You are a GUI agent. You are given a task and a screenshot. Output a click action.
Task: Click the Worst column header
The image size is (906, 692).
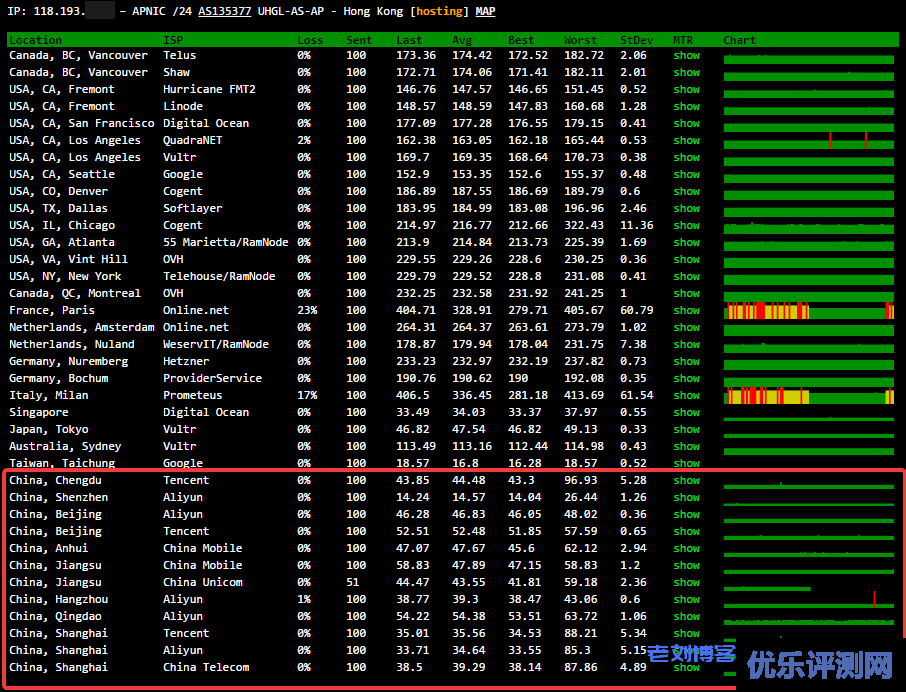pyautogui.click(x=580, y=40)
